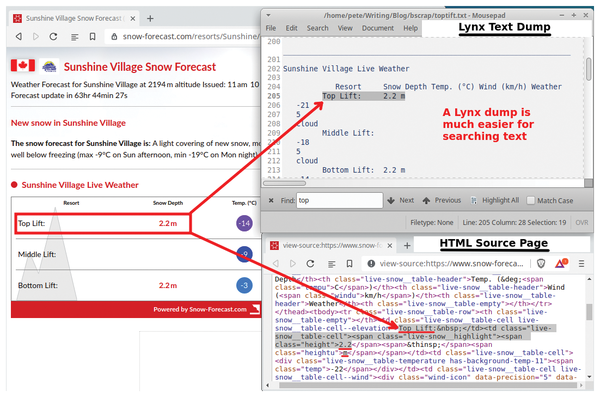Image resolution: width=600 pixels, height=397 pixels.
Task: Click the Sunshine Village resort logo
Action: [49, 66]
